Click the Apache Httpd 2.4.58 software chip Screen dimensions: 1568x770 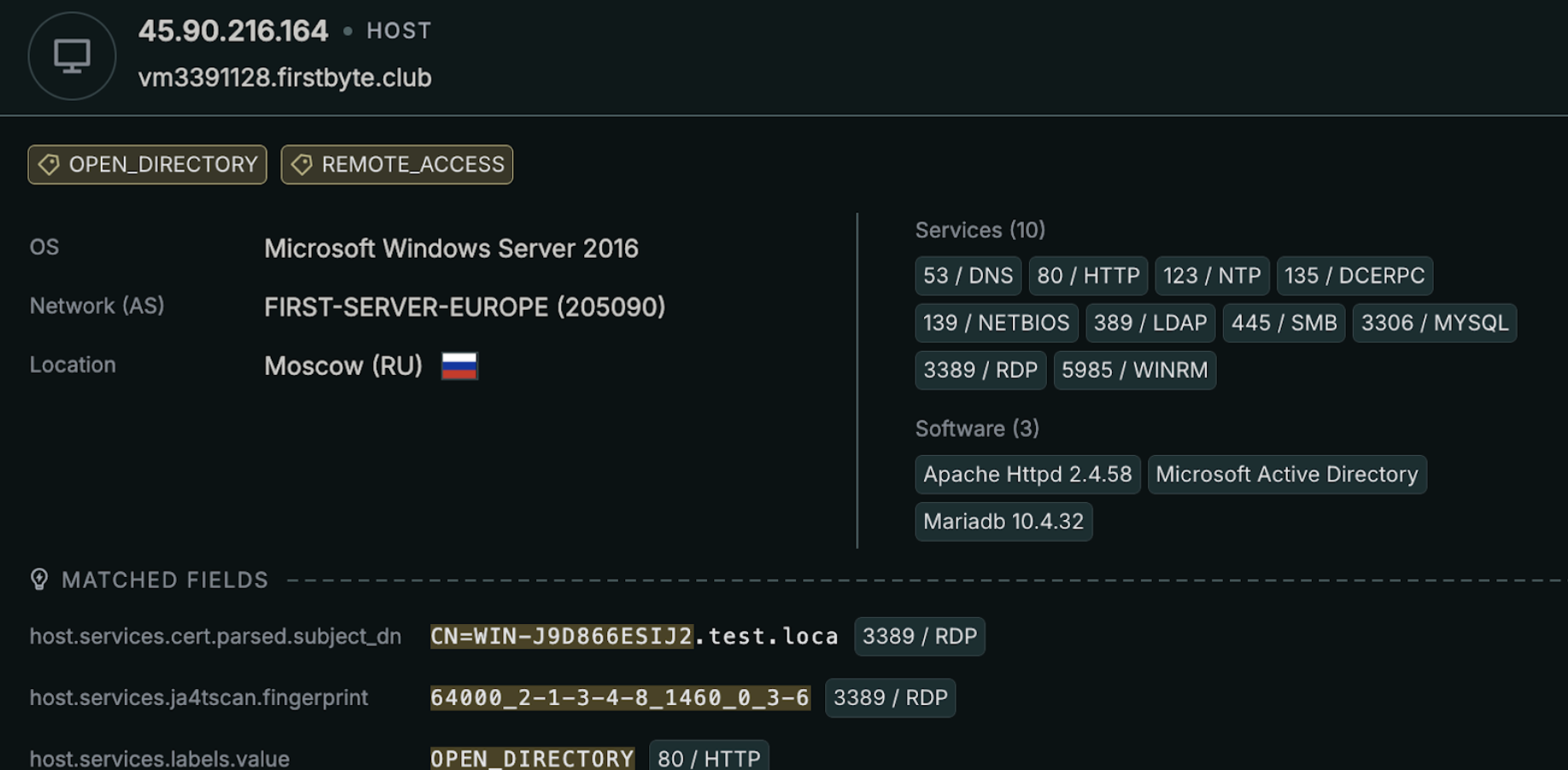(1027, 474)
